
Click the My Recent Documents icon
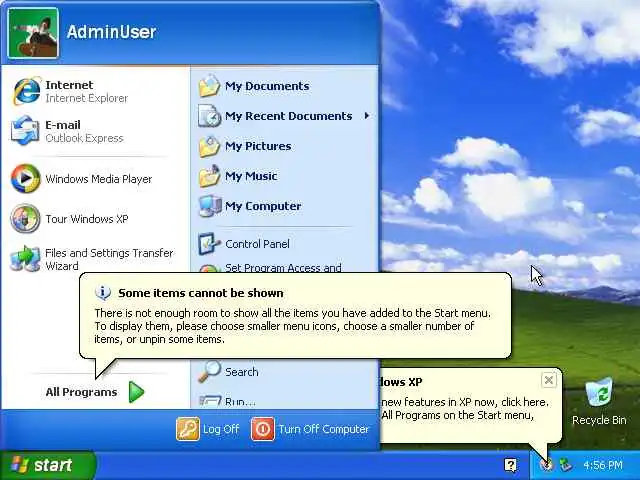point(209,116)
